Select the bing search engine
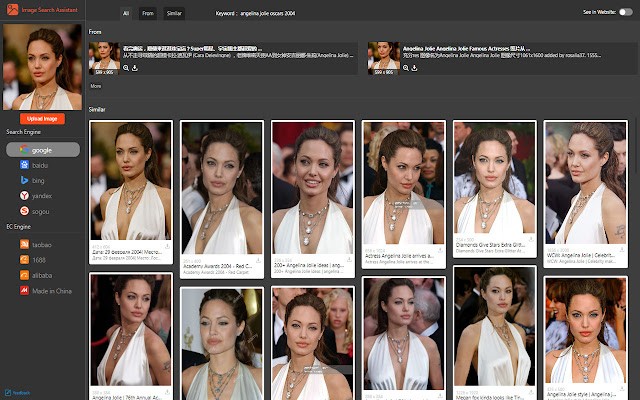The image size is (640, 400). 43,180
